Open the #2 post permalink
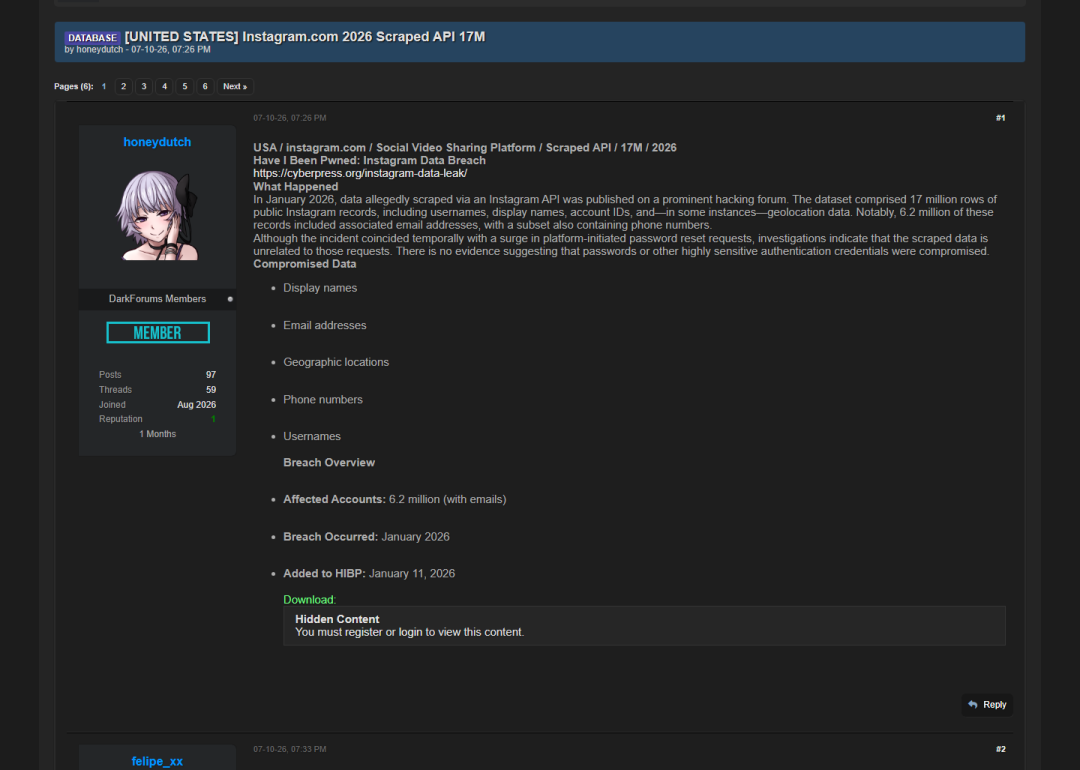This screenshot has height=770, width=1080. (1000, 749)
